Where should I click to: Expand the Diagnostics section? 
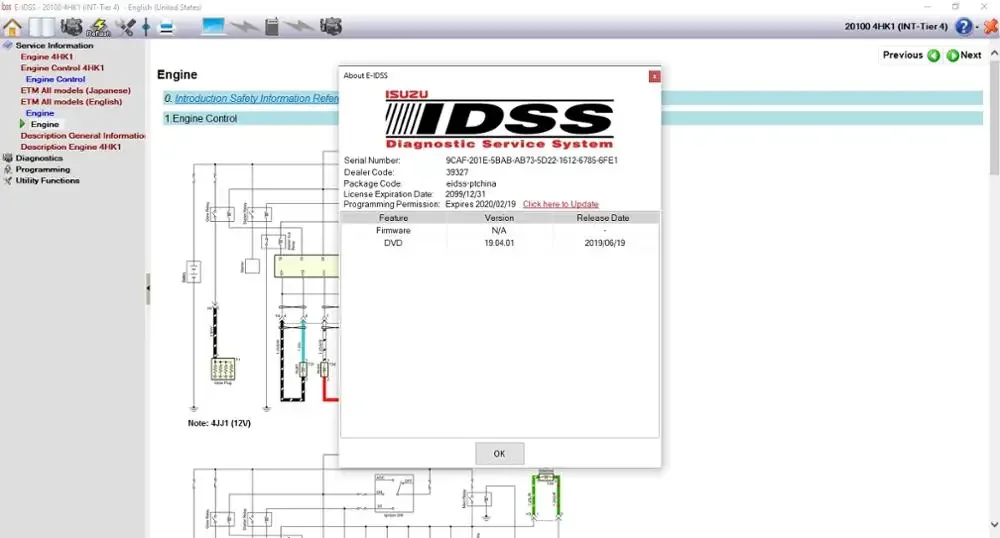[39, 159]
